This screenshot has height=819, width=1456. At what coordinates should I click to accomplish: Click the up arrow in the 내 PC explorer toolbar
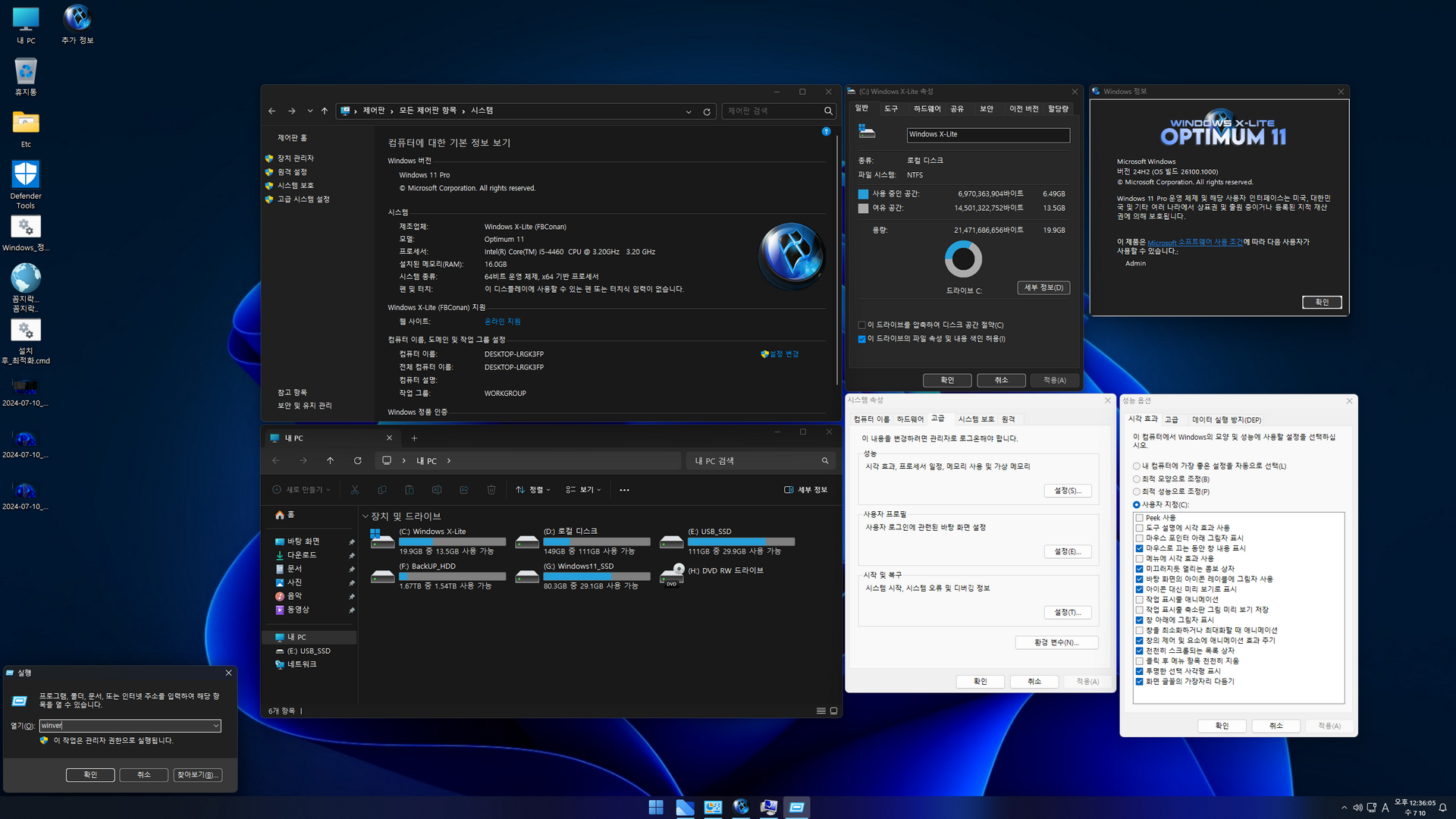pos(330,460)
